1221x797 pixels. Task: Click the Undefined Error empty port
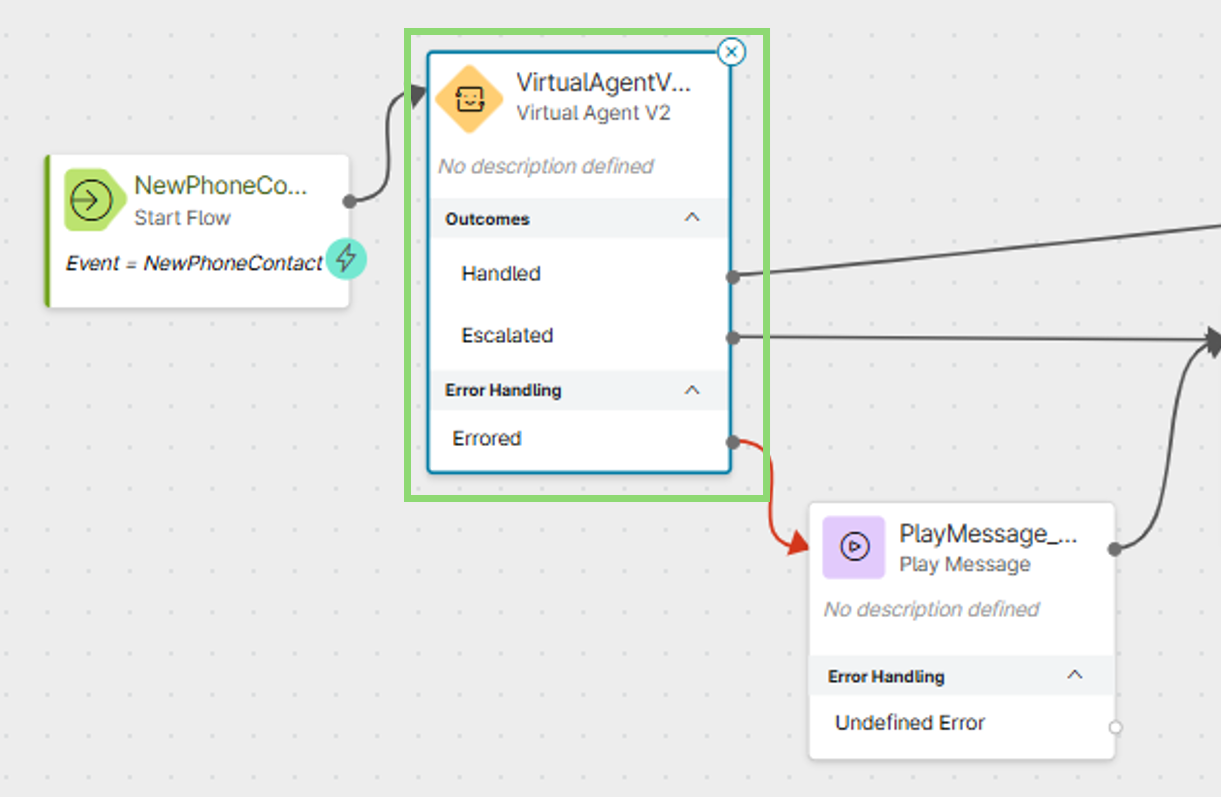pyautogui.click(x=1115, y=727)
